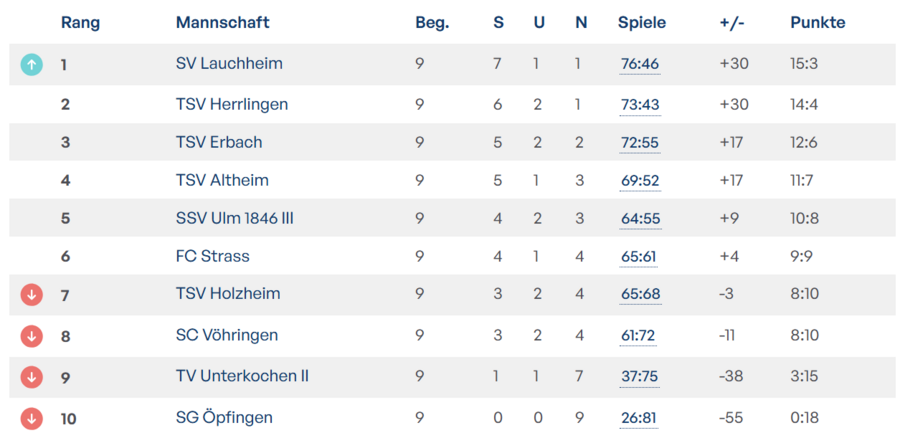Click the Mannschaft column header

tap(222, 22)
